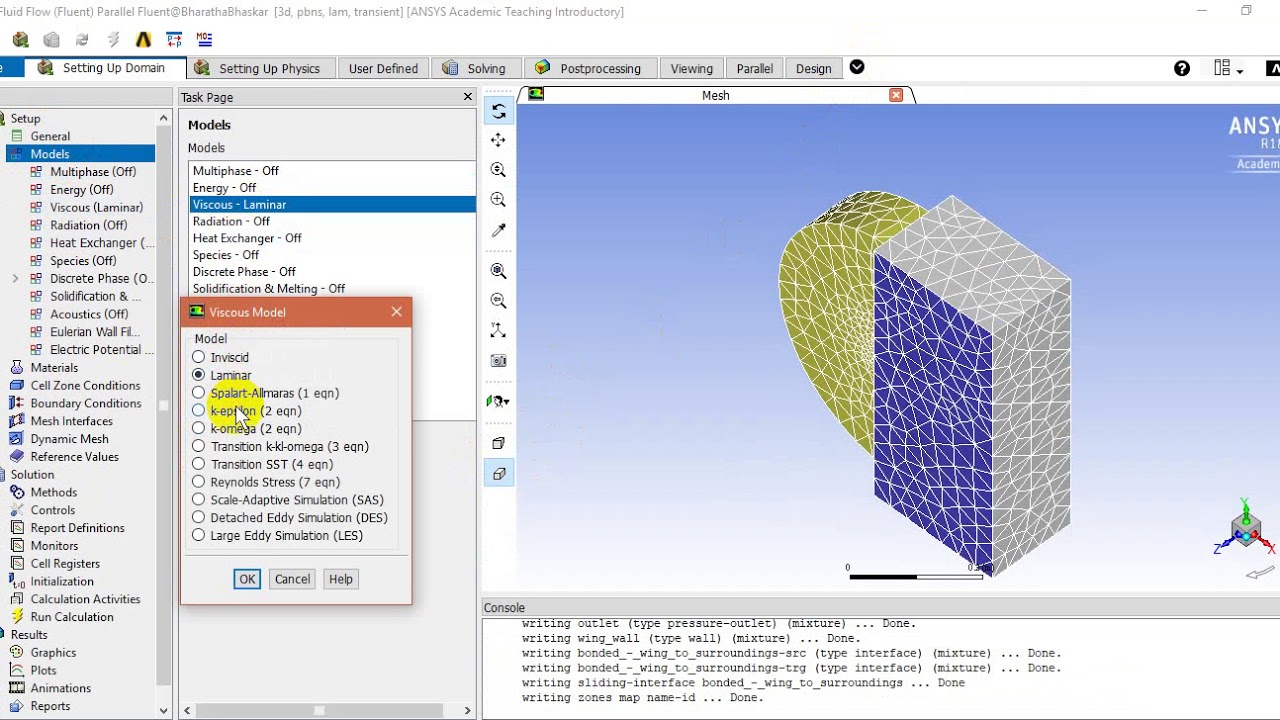The image size is (1280, 720).
Task: Click the gray refresh arrows toolbar icon
Action: [x=82, y=40]
